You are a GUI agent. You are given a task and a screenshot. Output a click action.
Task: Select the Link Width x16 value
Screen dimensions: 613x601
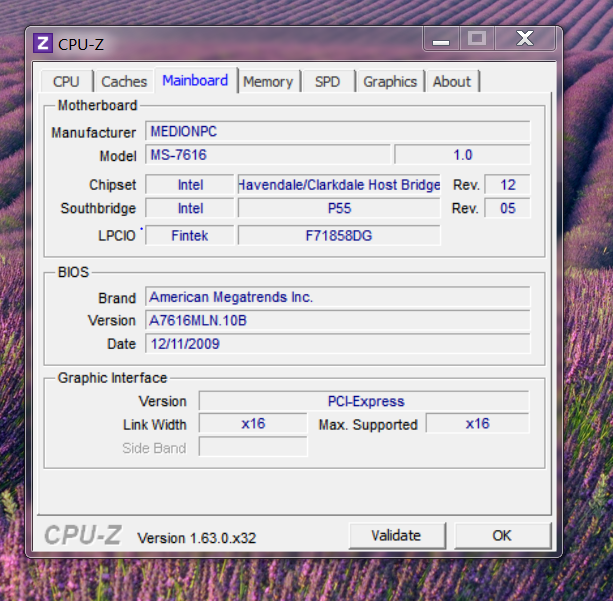(253, 423)
